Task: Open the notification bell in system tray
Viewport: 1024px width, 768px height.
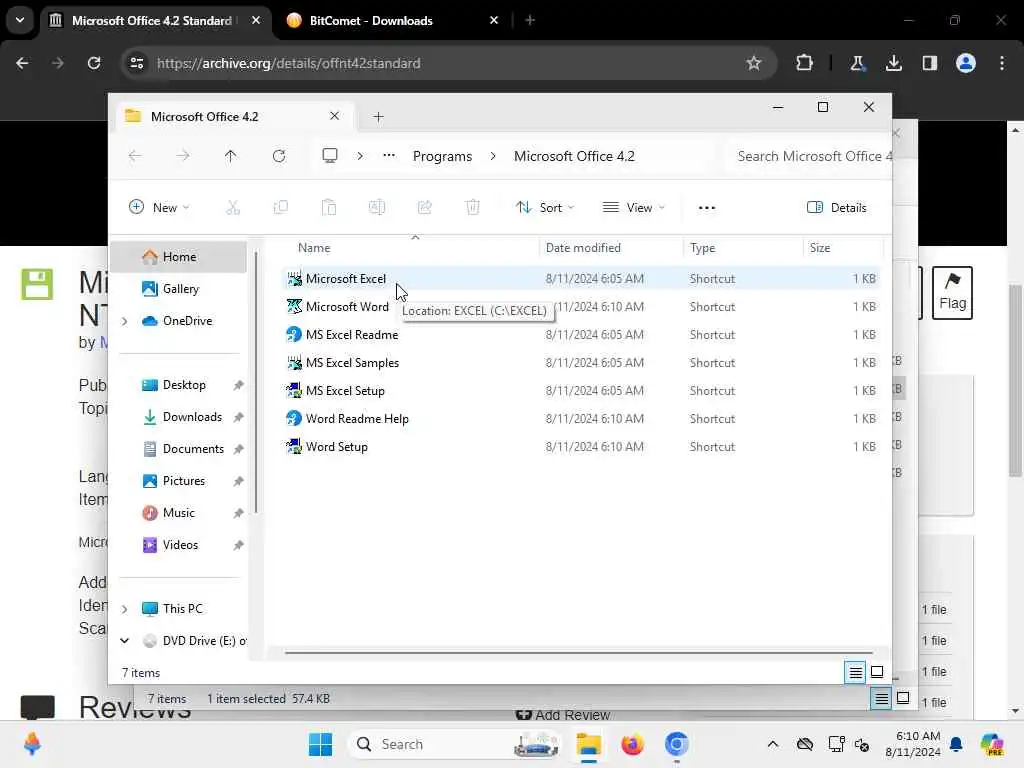Action: point(956,744)
